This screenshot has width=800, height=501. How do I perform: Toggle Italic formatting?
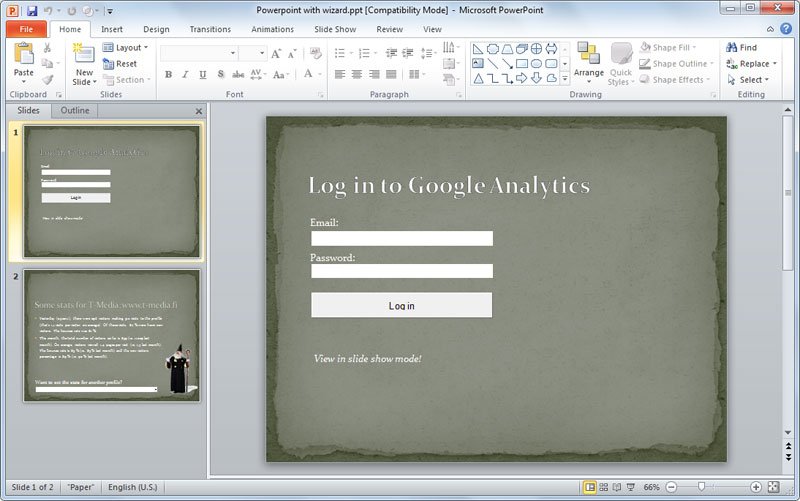pyautogui.click(x=185, y=74)
